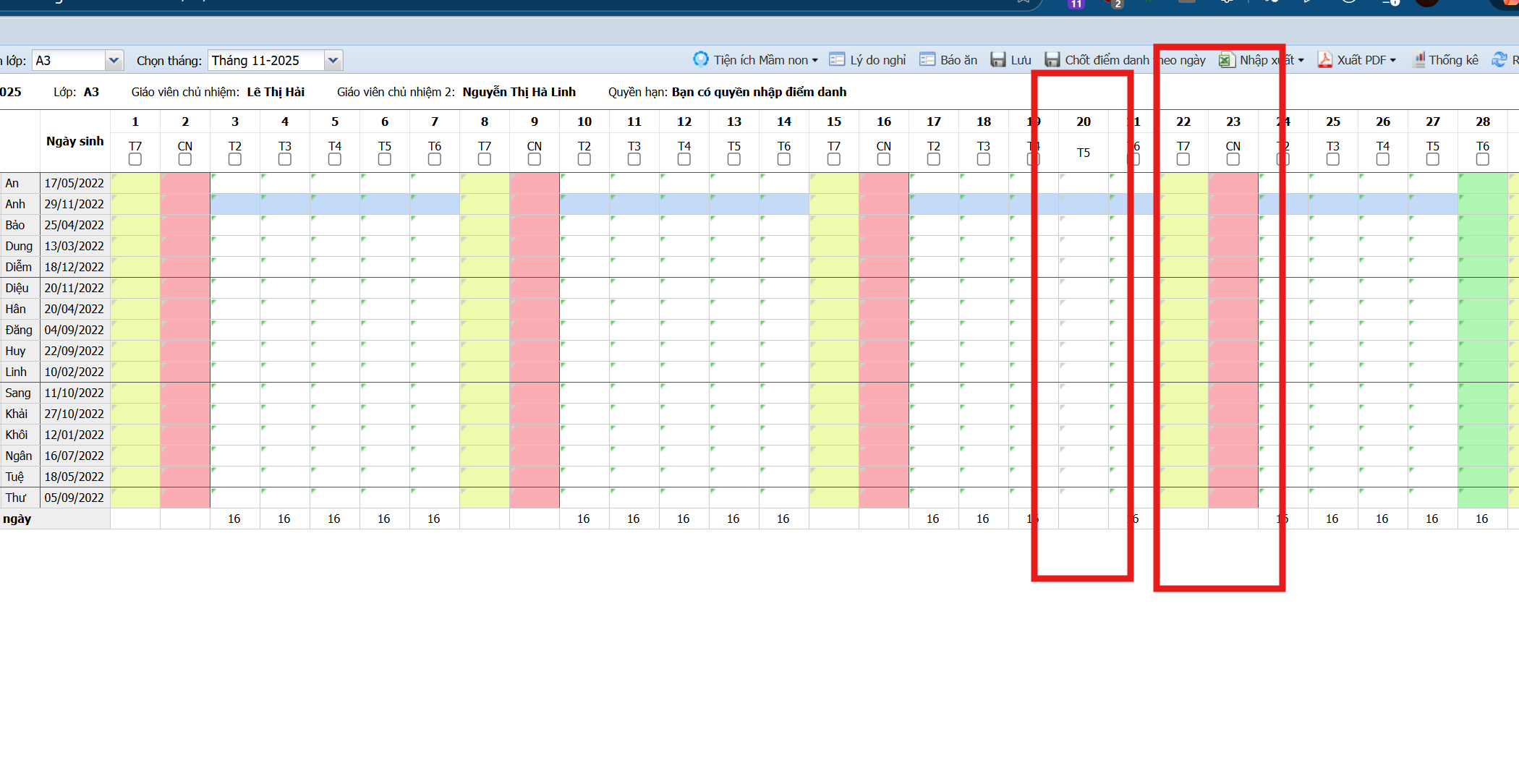Click the Báo ăn icon
This screenshot has width=1519, height=784.
click(x=927, y=60)
